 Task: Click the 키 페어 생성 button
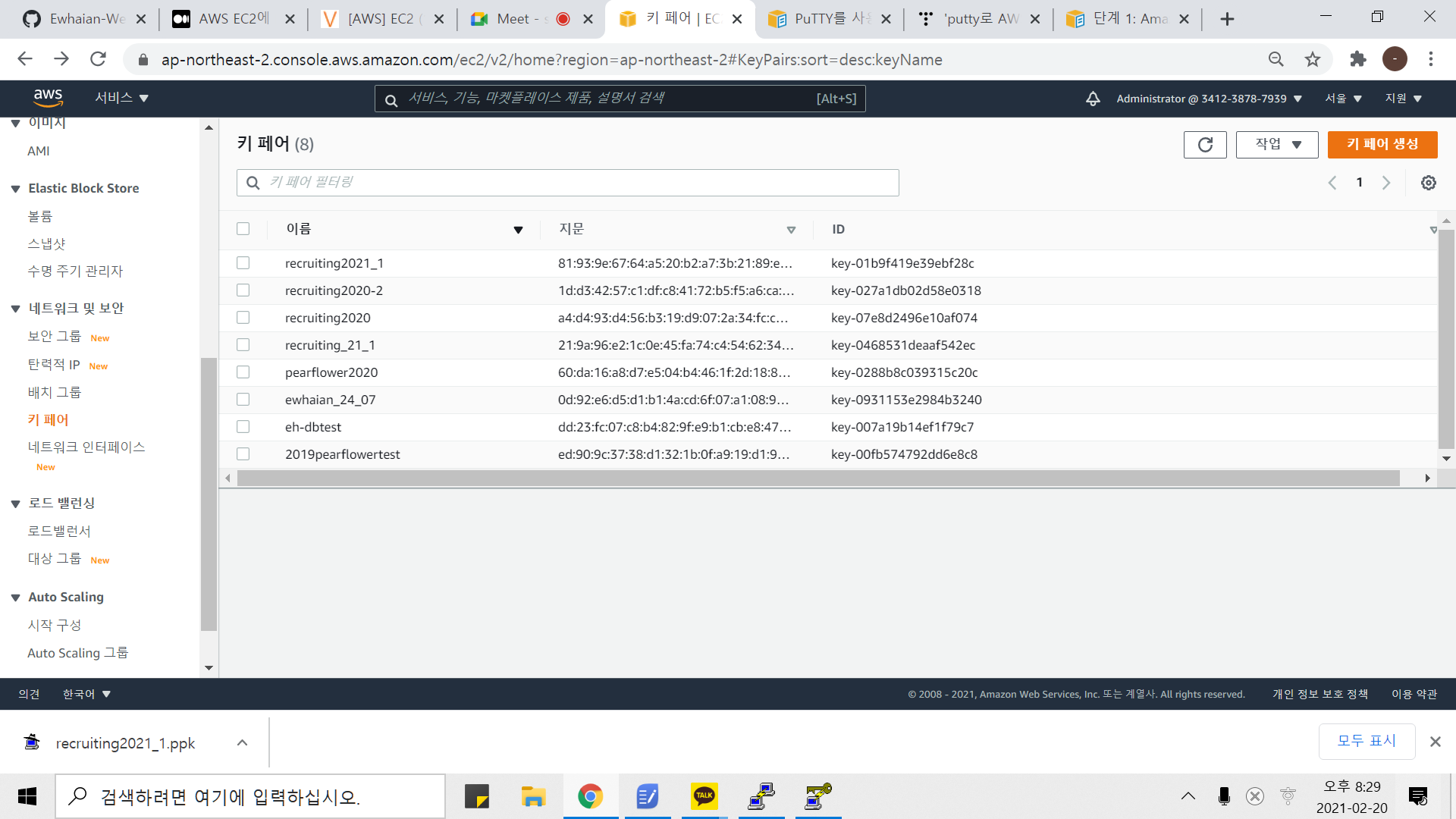point(1382,144)
